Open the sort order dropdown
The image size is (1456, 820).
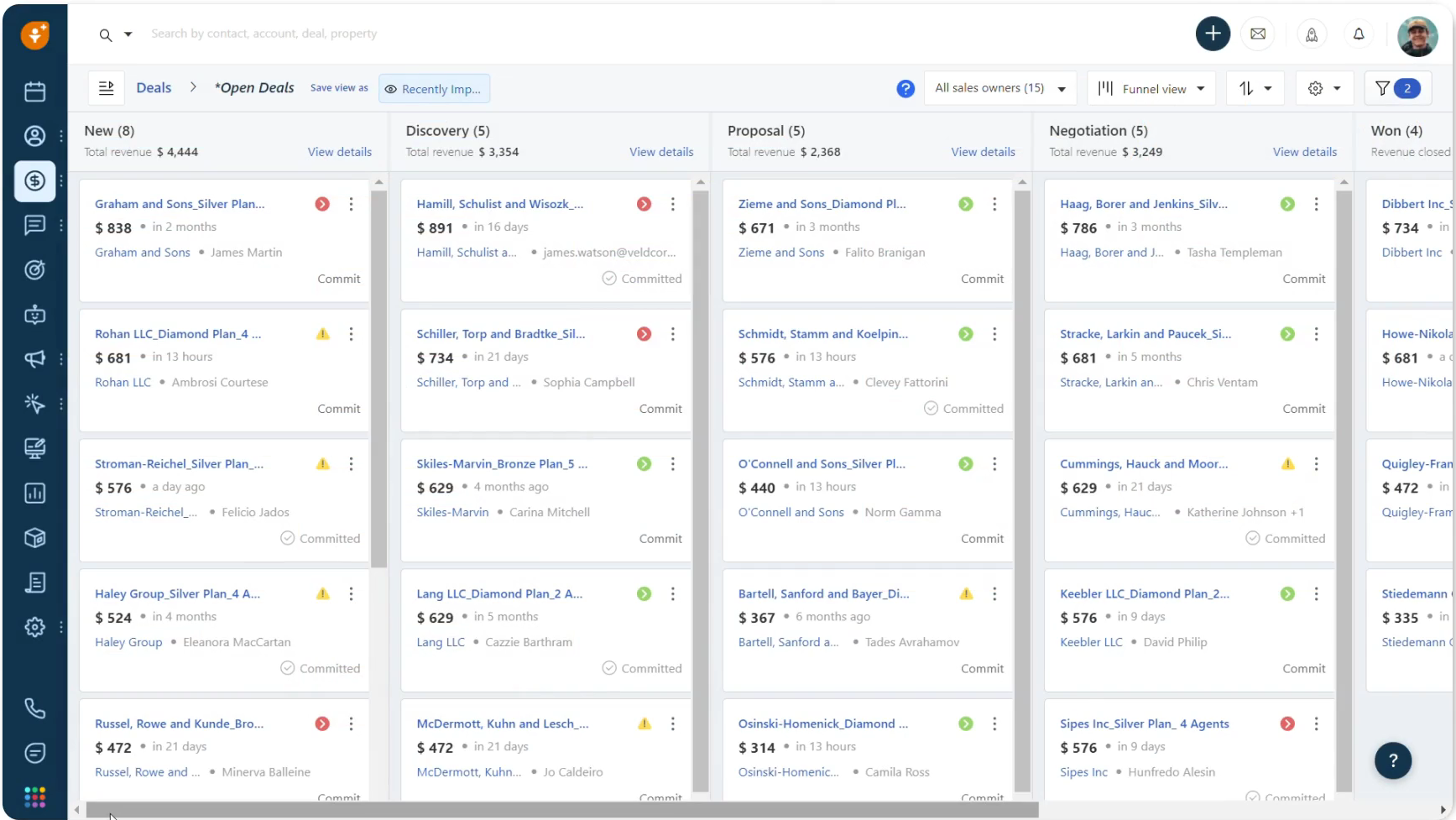tap(1255, 88)
